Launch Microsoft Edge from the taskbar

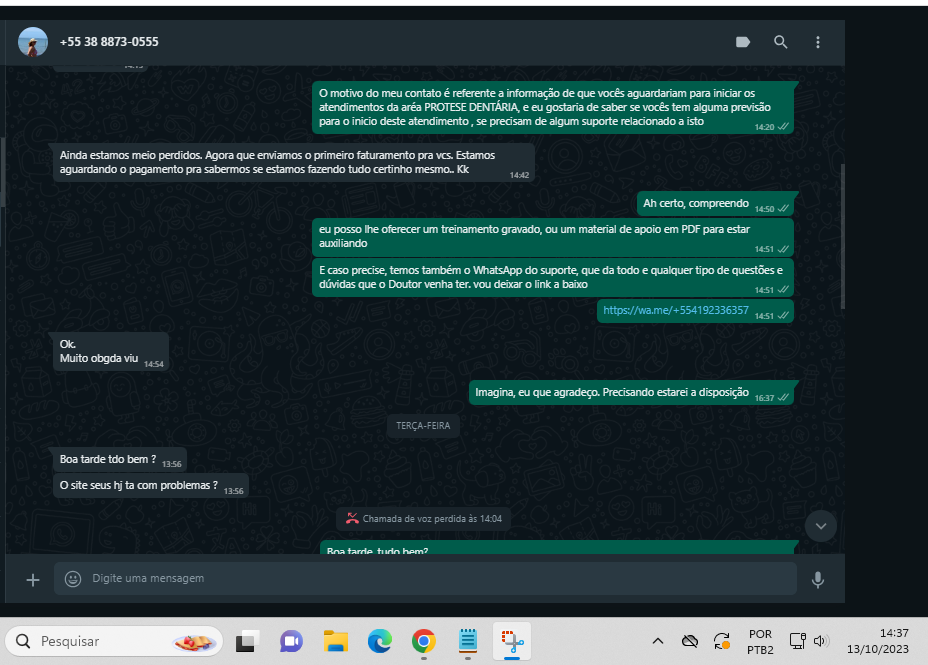(379, 641)
